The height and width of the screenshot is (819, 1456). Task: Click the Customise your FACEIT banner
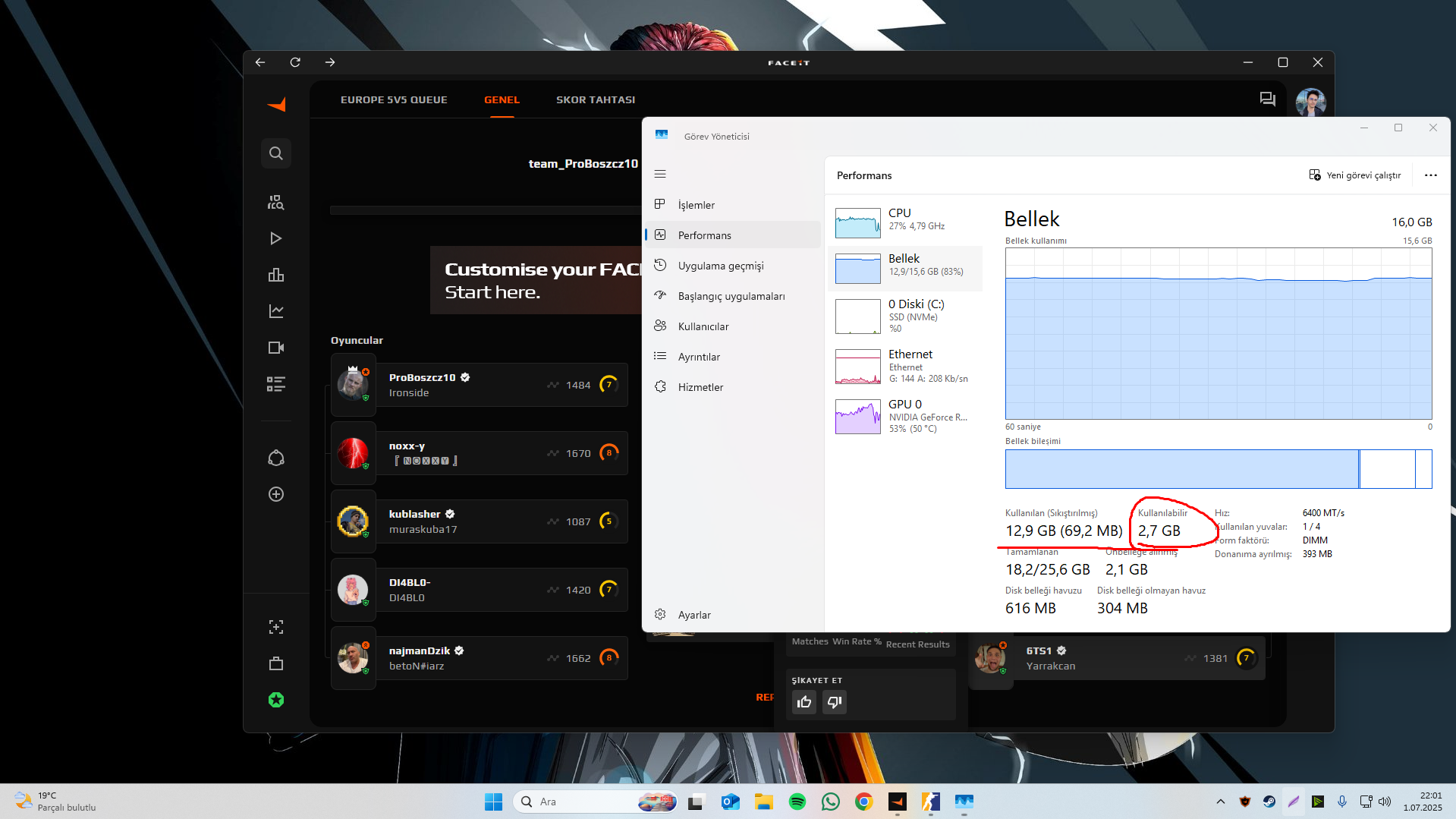[536, 280]
